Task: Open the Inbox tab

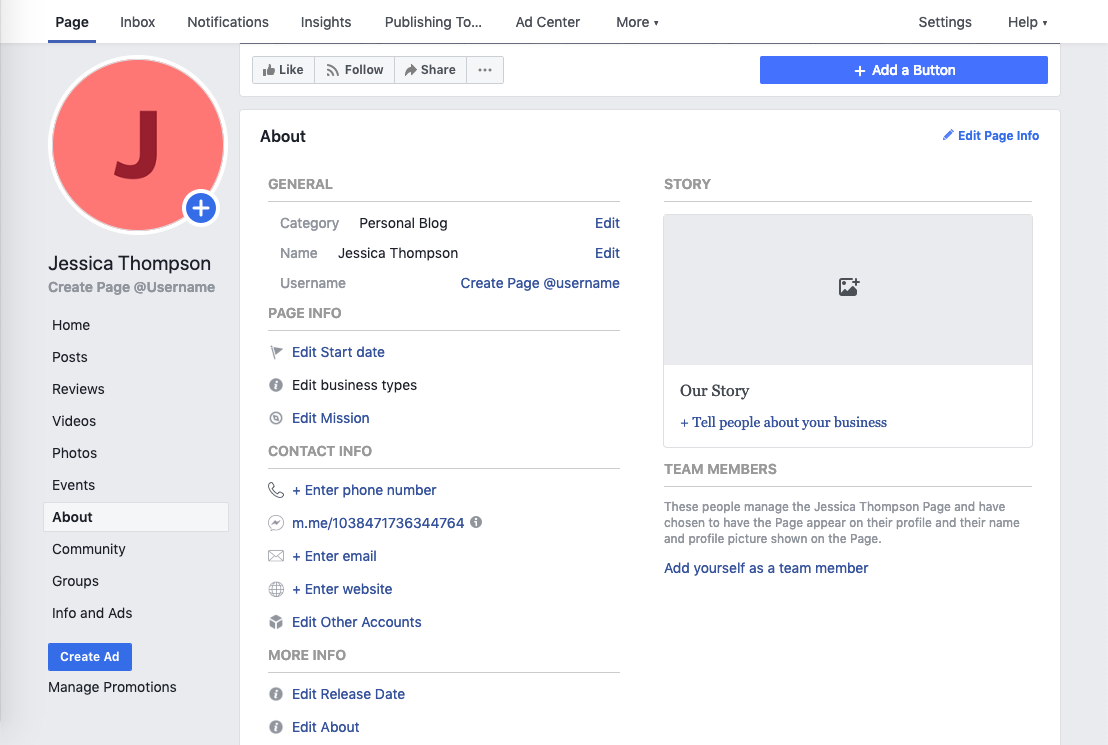Action: 138,22
